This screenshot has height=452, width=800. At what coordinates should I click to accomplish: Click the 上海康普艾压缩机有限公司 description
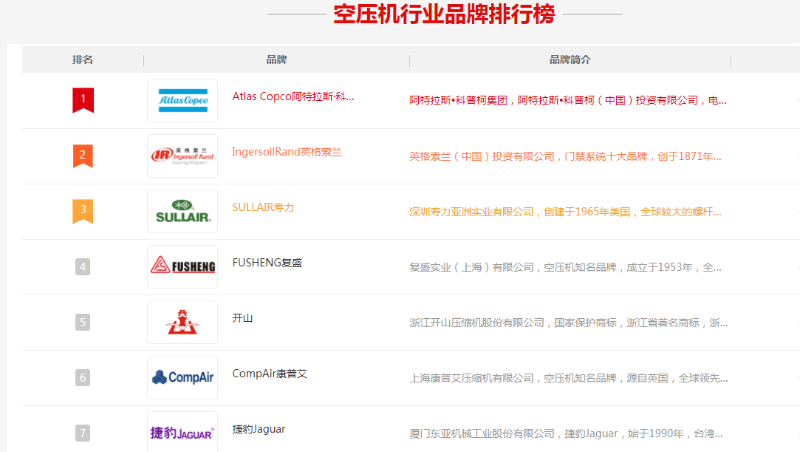568,378
